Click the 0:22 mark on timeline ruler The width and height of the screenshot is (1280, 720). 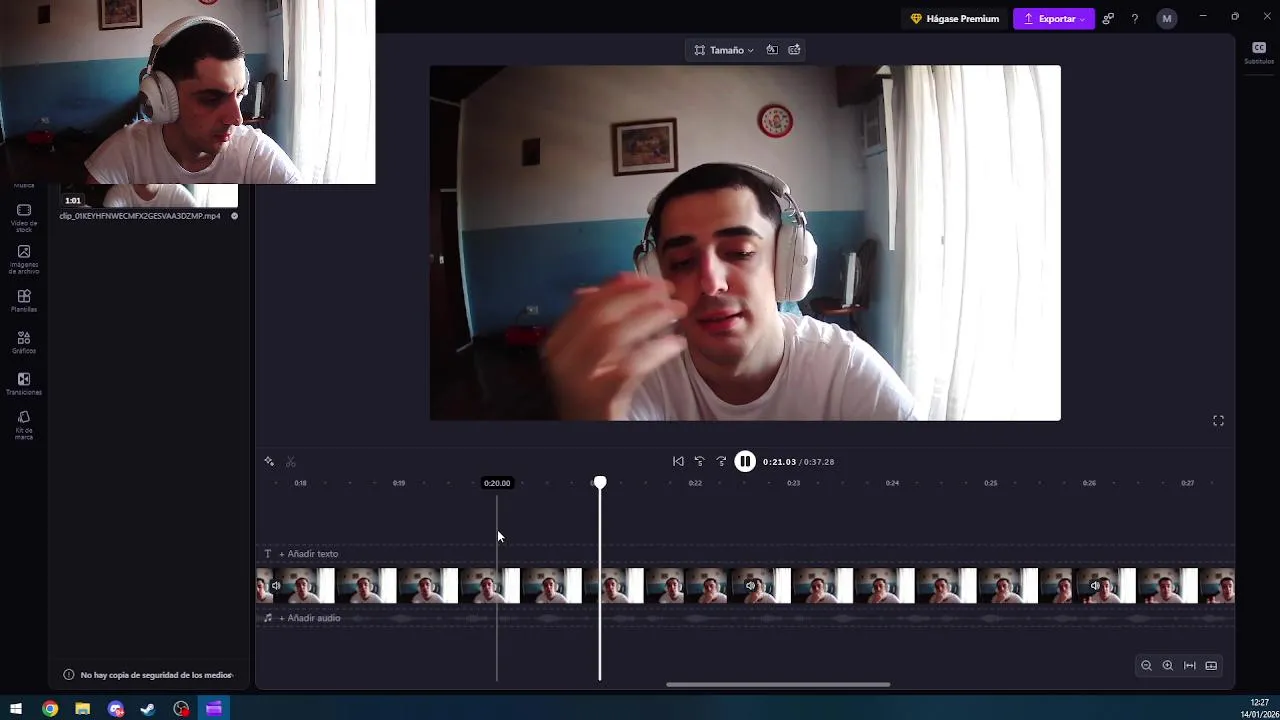(x=695, y=483)
